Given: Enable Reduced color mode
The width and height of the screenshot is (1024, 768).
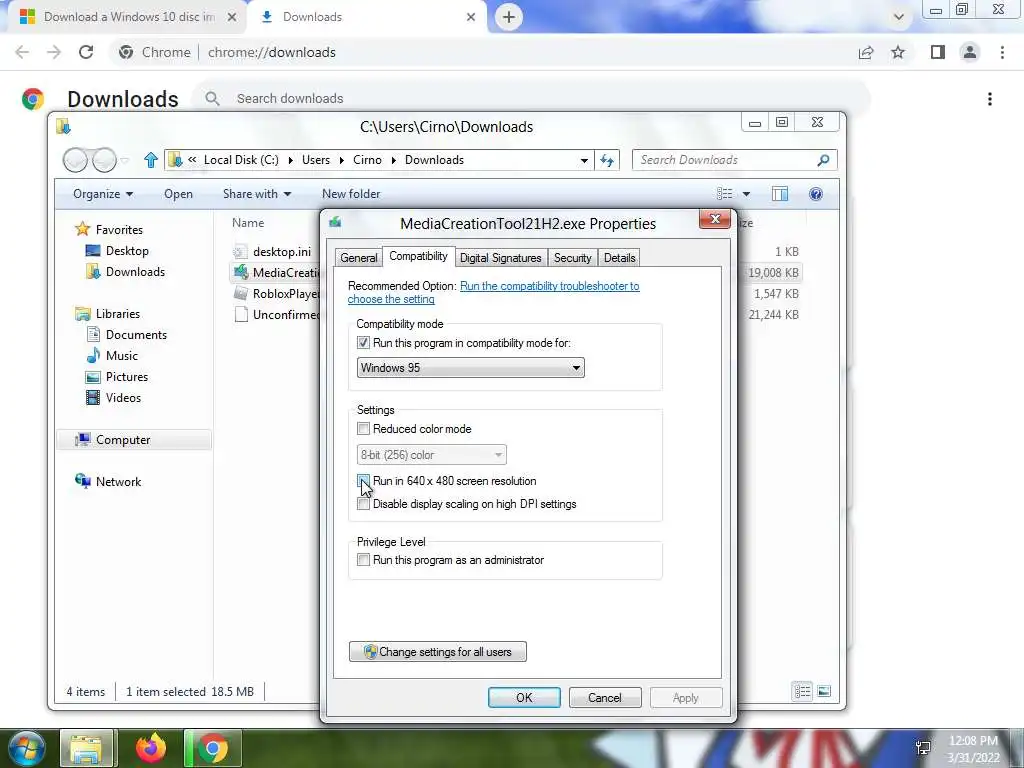Looking at the screenshot, I should point(363,429).
